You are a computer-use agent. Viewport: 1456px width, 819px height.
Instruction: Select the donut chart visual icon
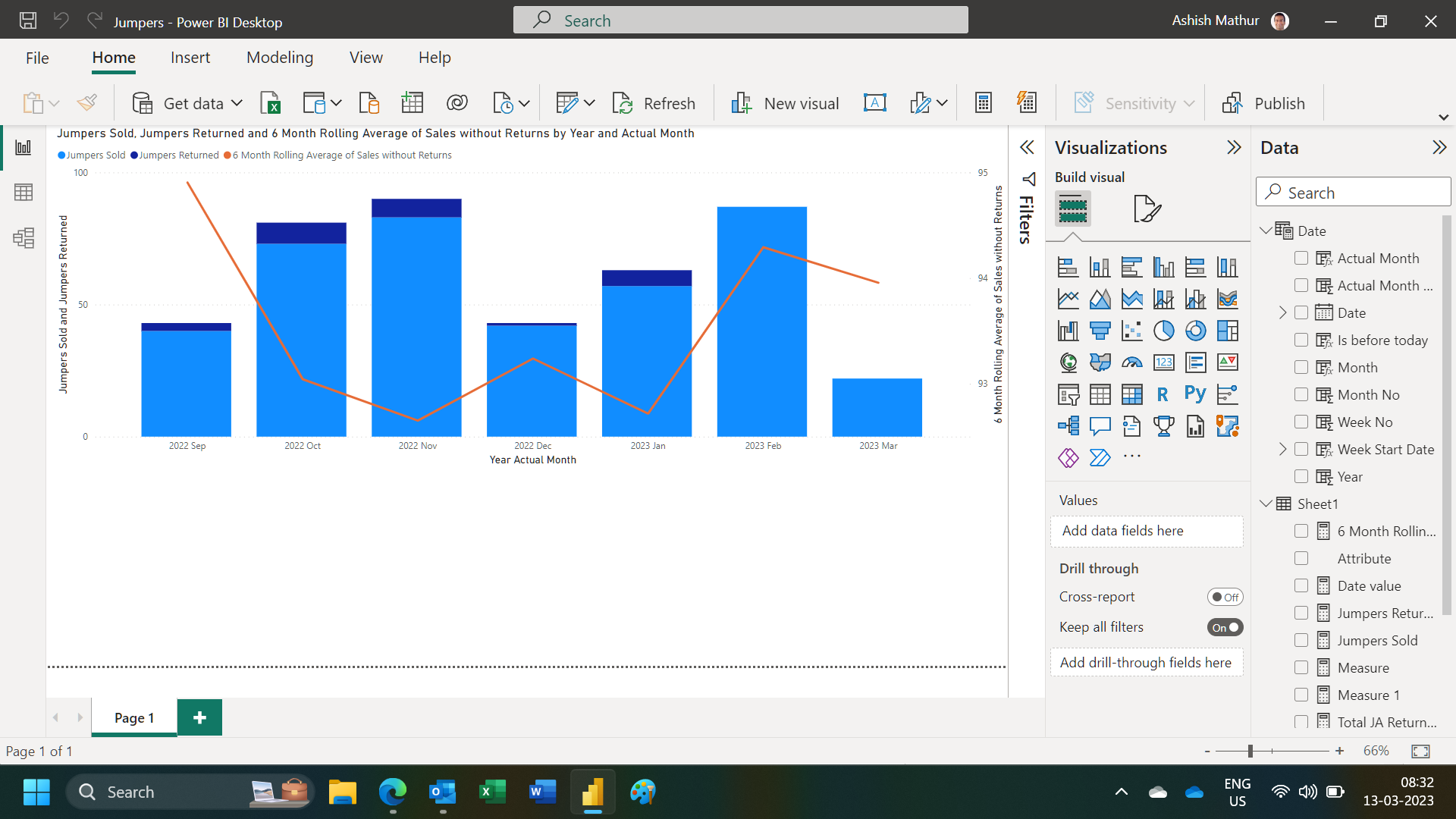coord(1195,331)
